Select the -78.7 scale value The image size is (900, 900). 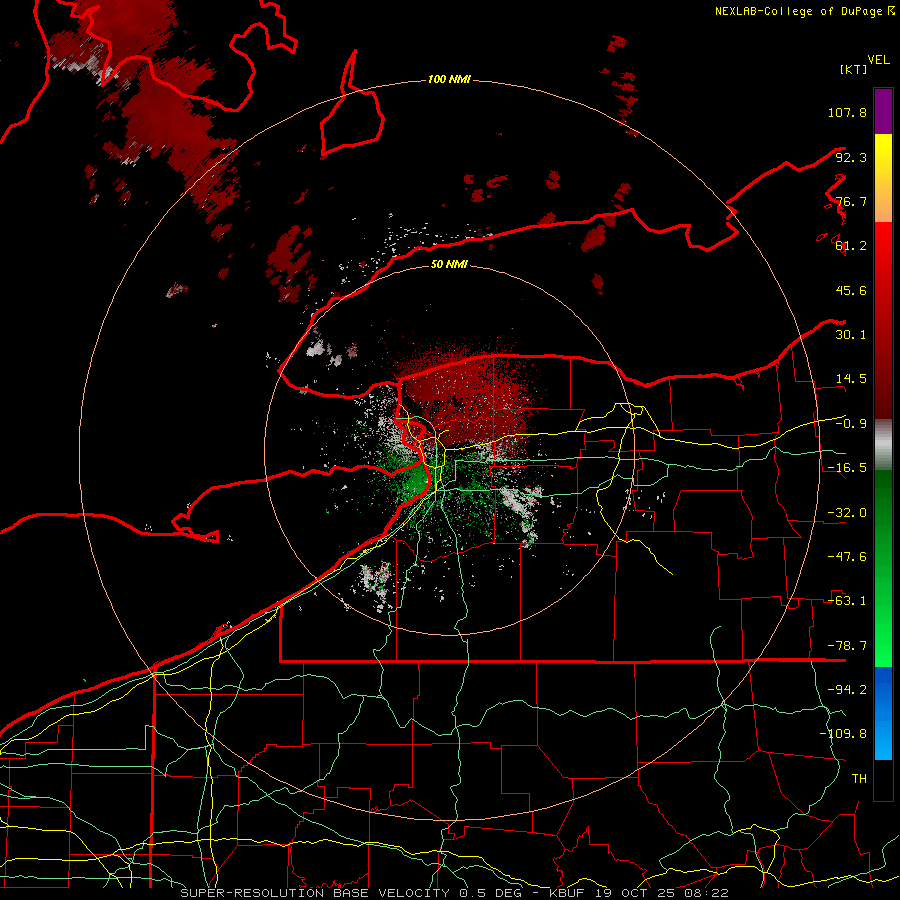pos(847,646)
